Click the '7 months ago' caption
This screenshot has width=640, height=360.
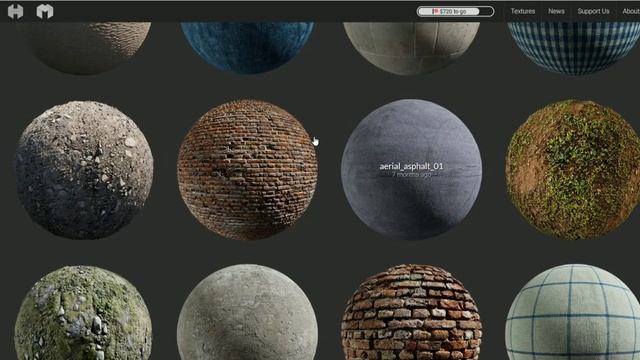(411, 174)
